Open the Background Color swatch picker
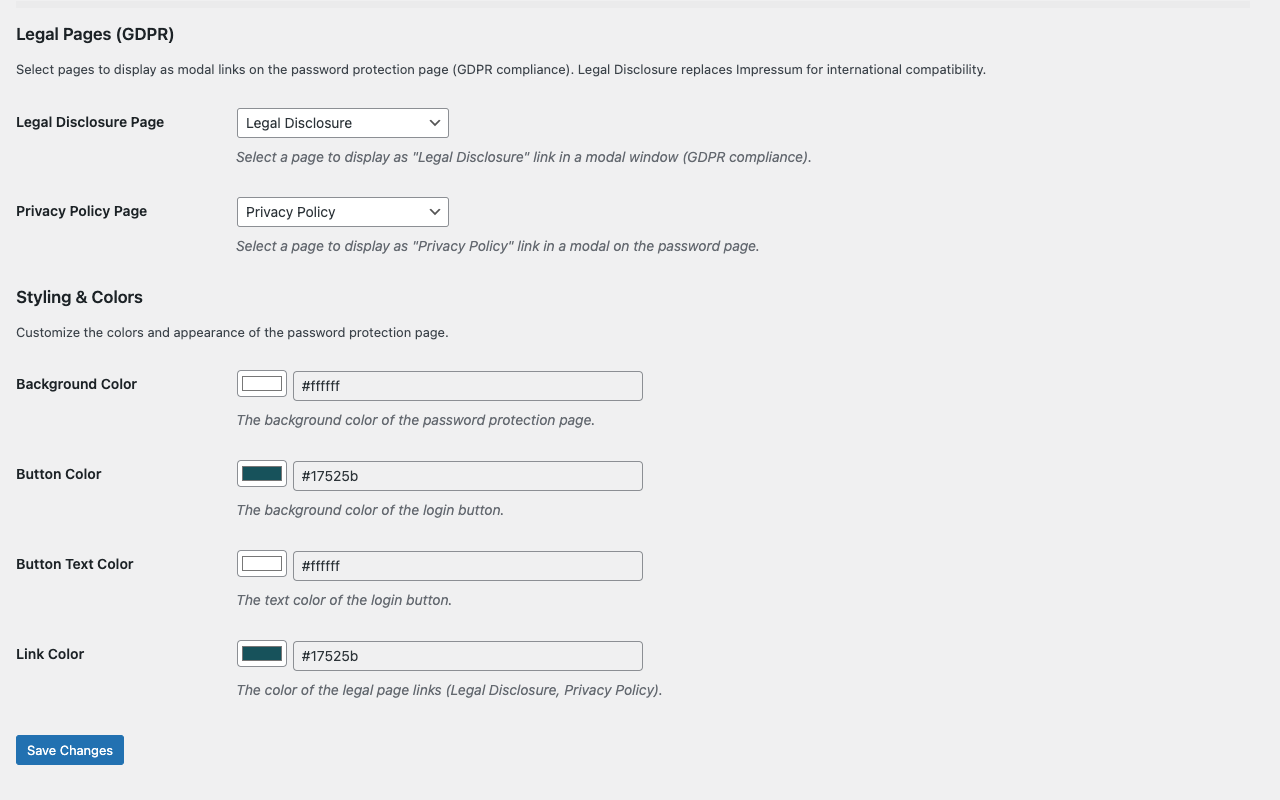 262,384
